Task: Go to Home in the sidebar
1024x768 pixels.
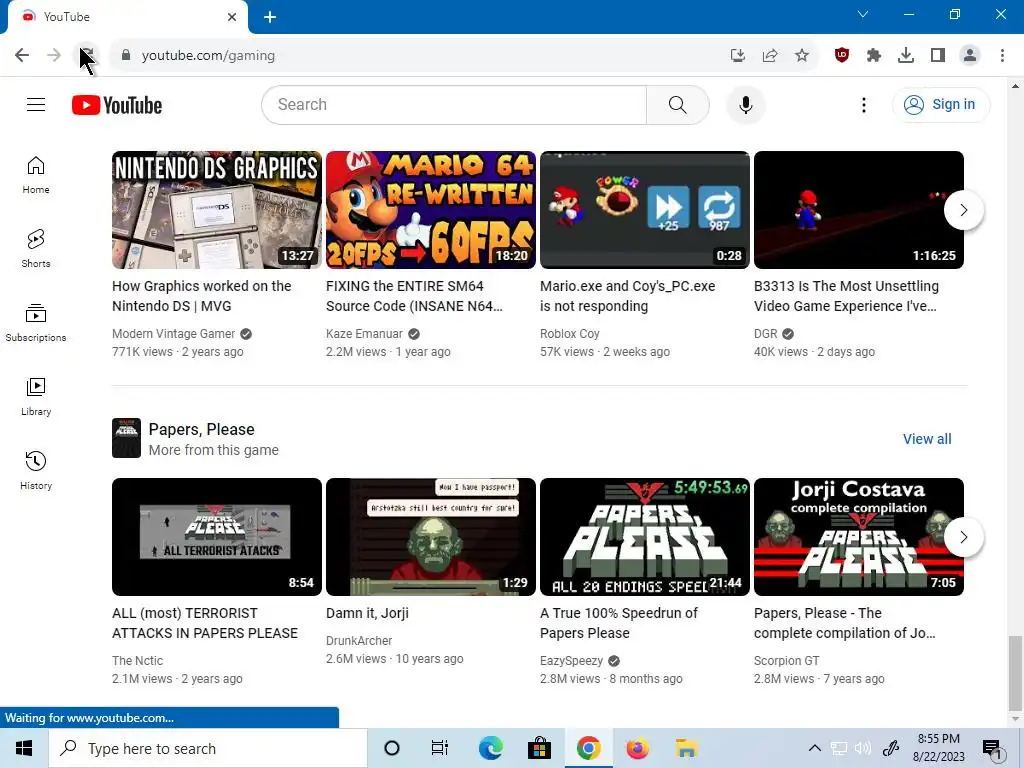Action: click(36, 175)
